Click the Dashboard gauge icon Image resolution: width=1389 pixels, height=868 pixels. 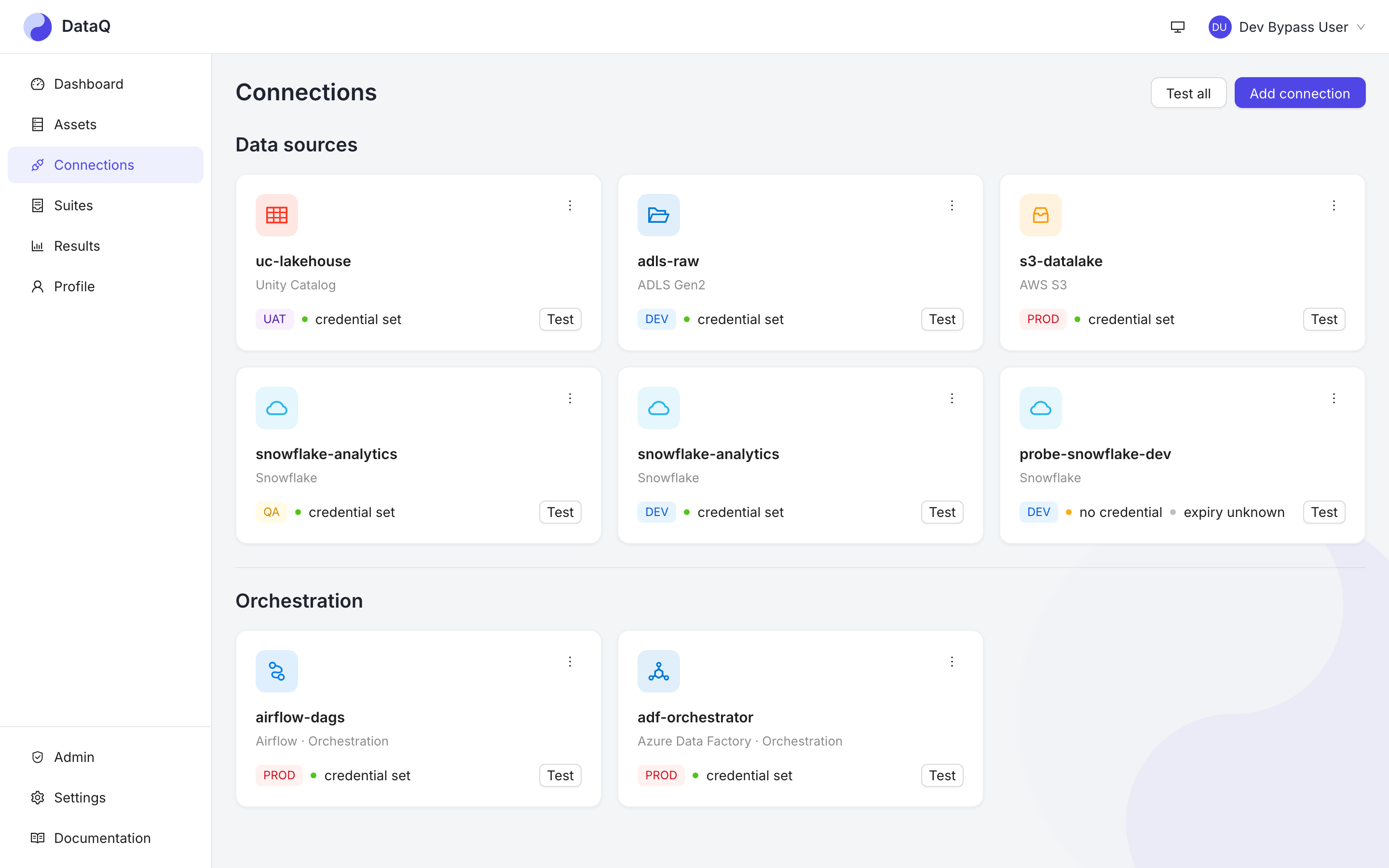[38, 84]
